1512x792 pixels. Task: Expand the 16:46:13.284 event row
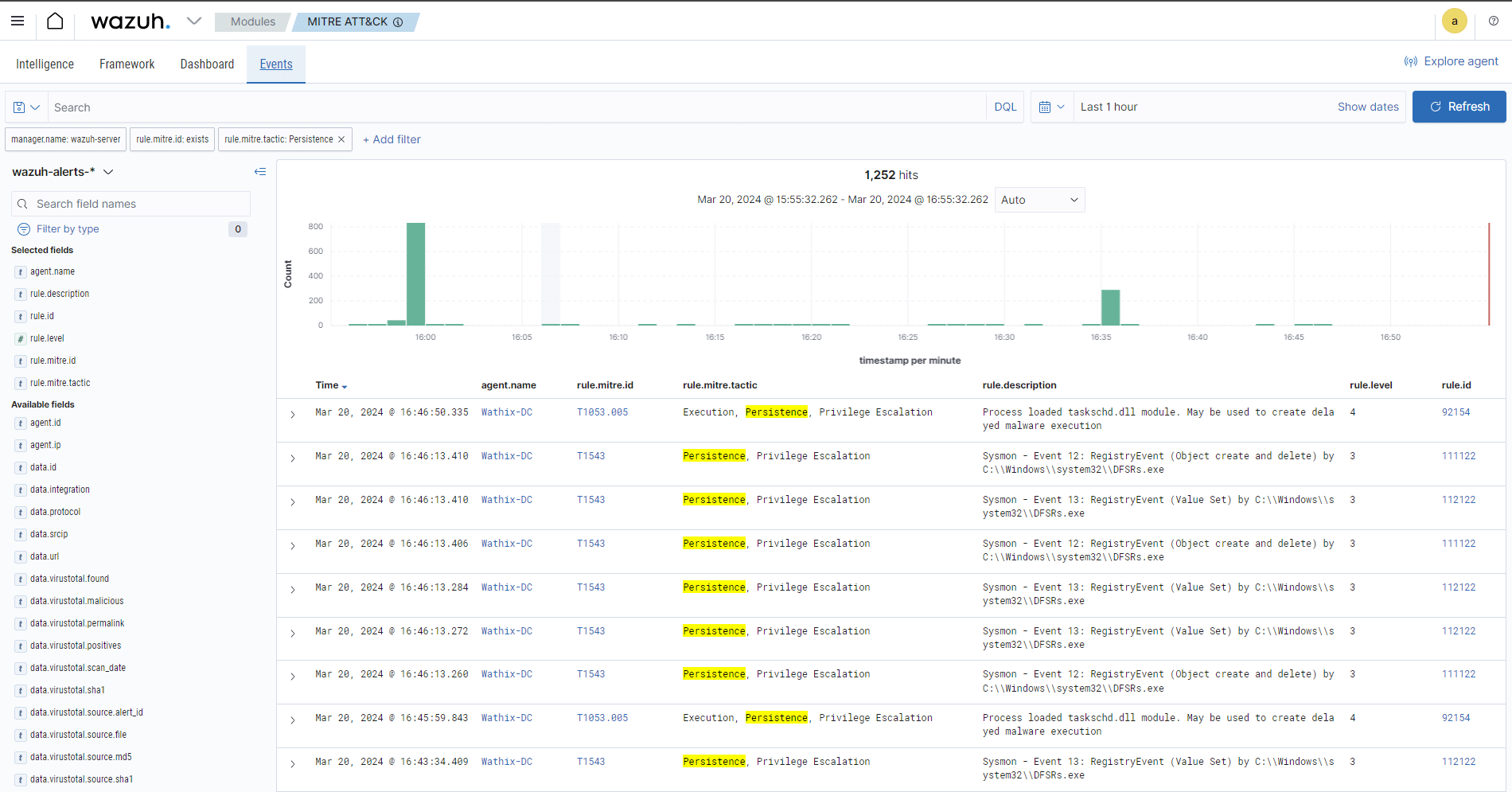click(x=293, y=590)
